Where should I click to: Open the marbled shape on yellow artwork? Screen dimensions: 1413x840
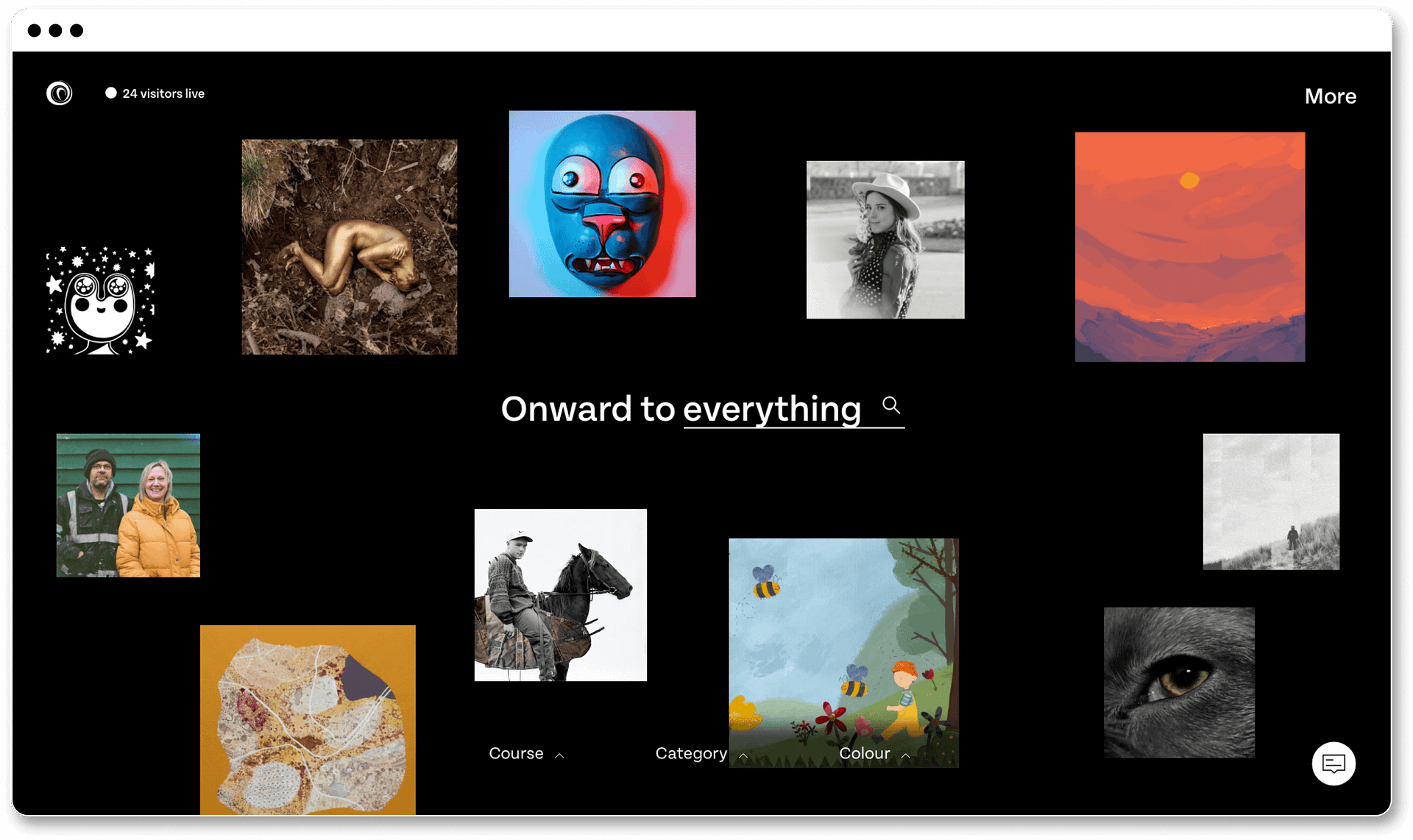pyautogui.click(x=308, y=720)
